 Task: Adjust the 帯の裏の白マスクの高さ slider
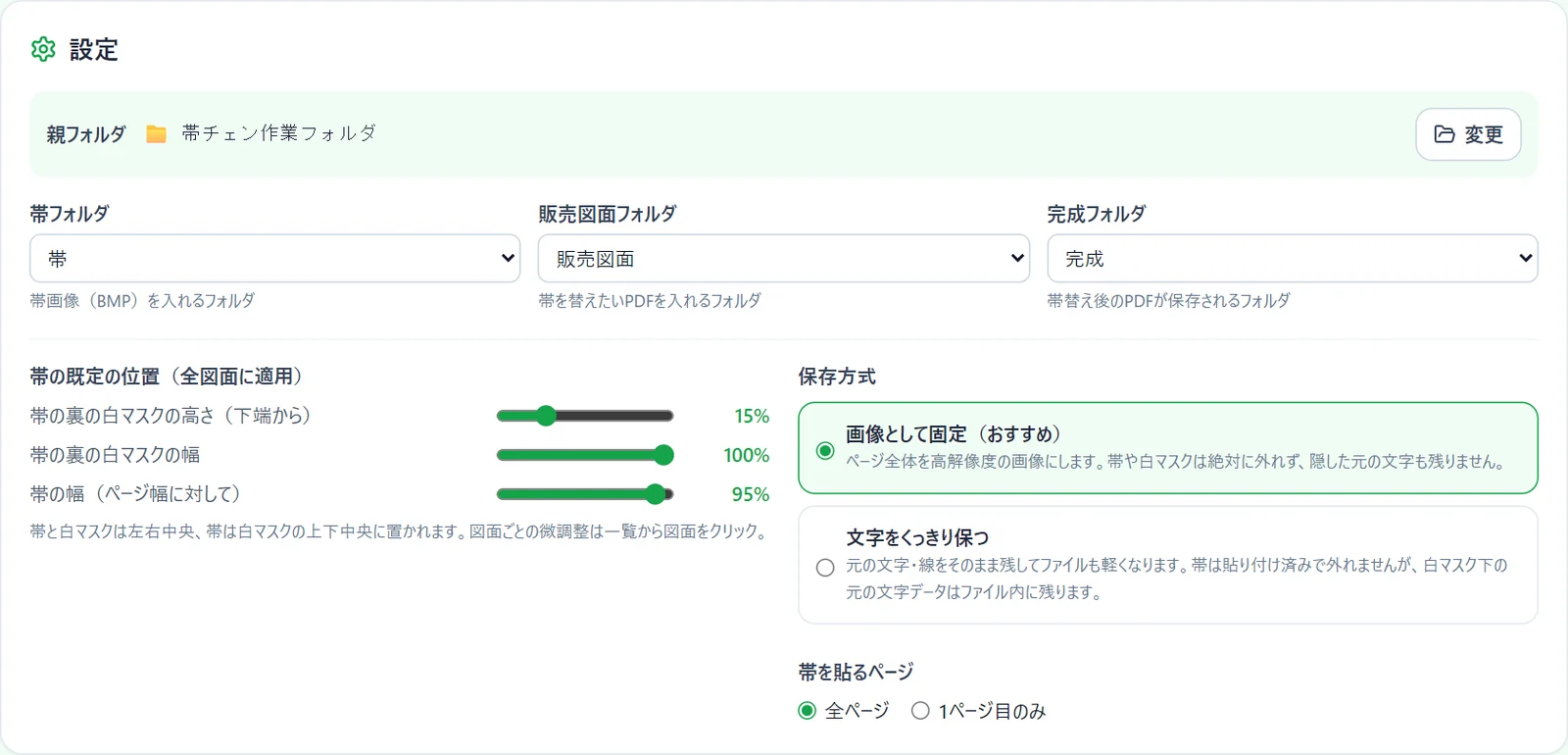pyautogui.click(x=585, y=416)
